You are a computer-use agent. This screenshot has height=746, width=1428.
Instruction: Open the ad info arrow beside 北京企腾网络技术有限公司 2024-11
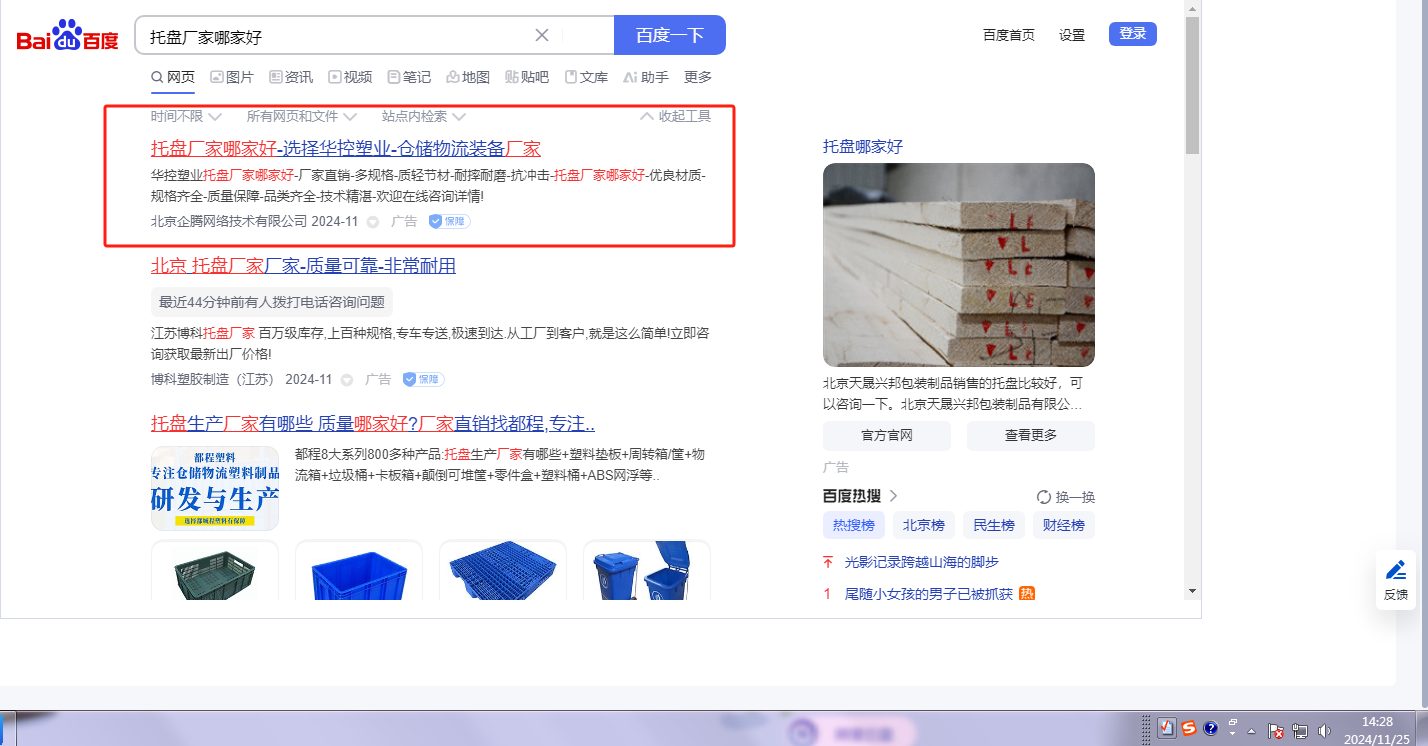(373, 222)
